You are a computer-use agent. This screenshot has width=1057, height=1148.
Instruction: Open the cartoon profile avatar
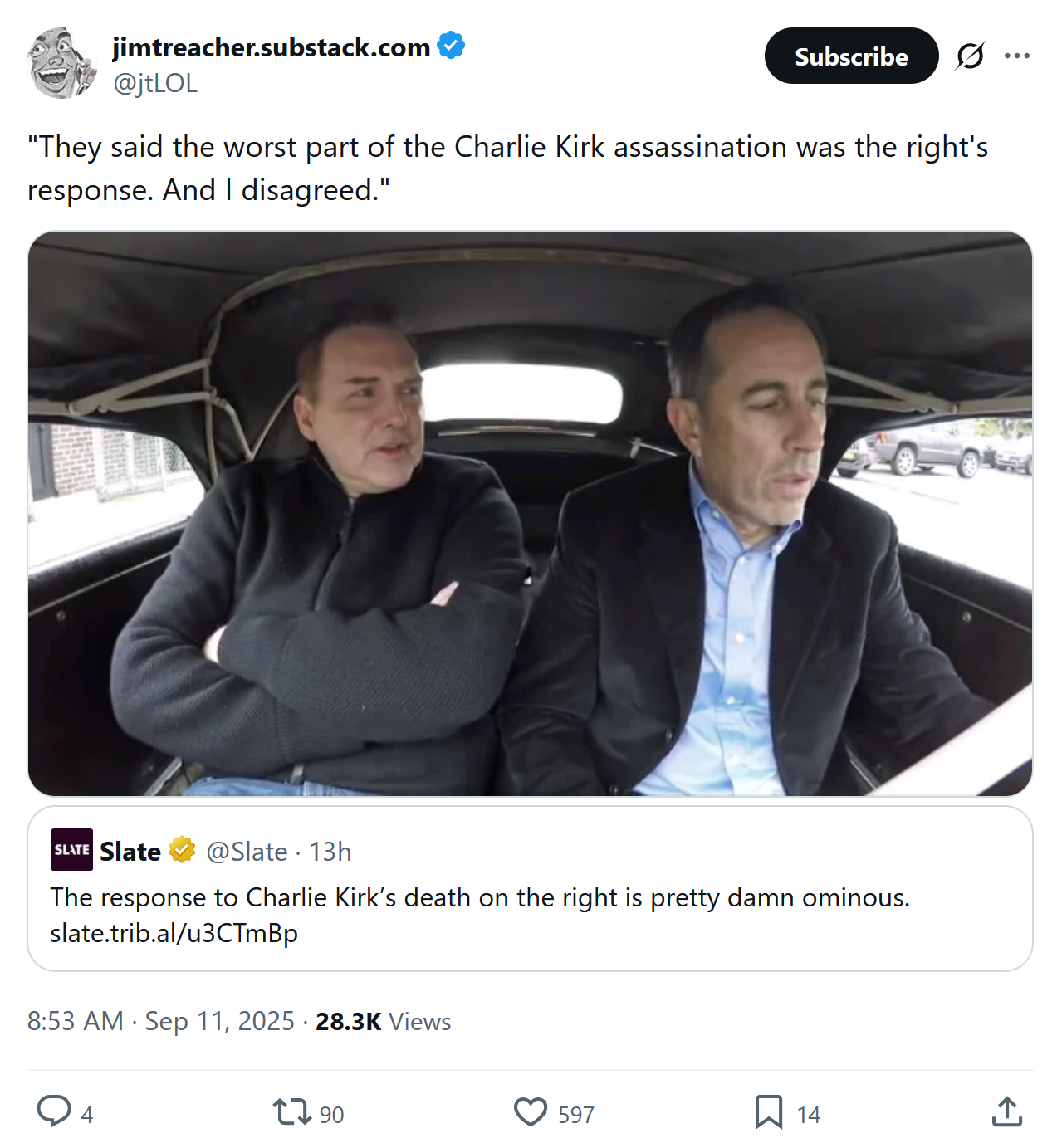pyautogui.click(x=61, y=63)
